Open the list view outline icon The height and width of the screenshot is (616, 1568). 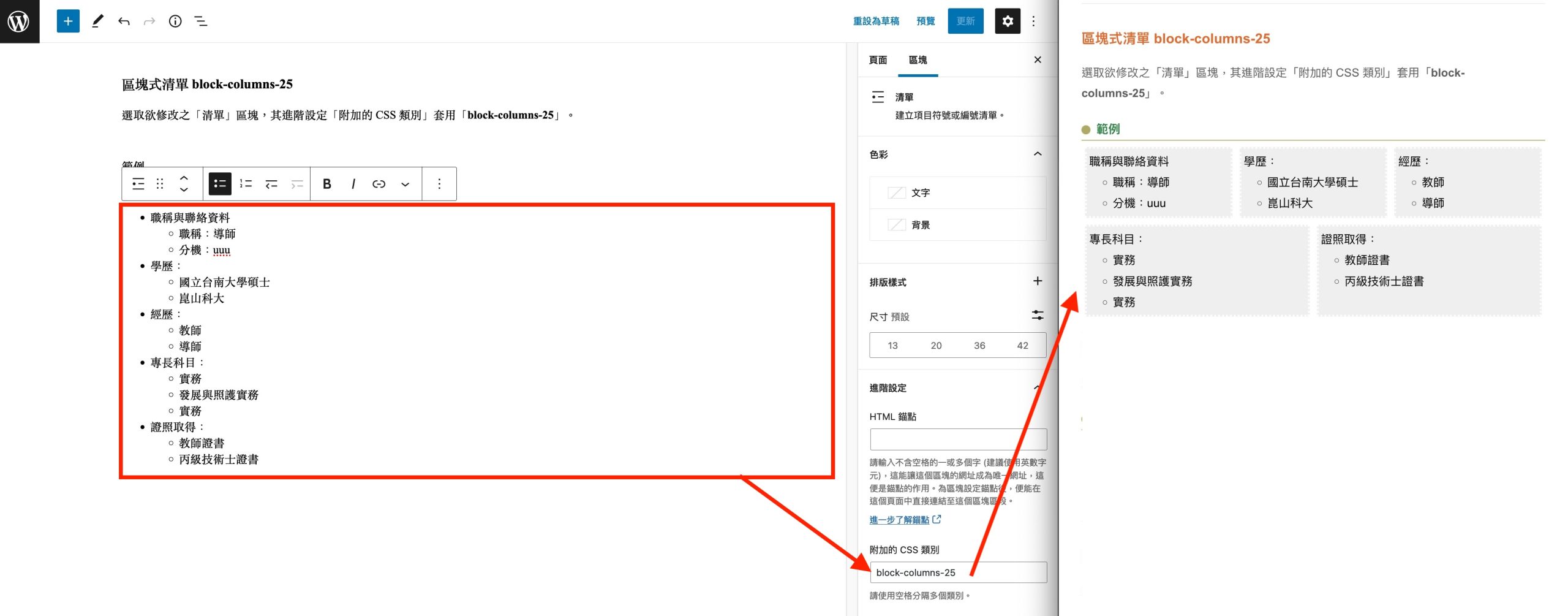[x=201, y=21]
